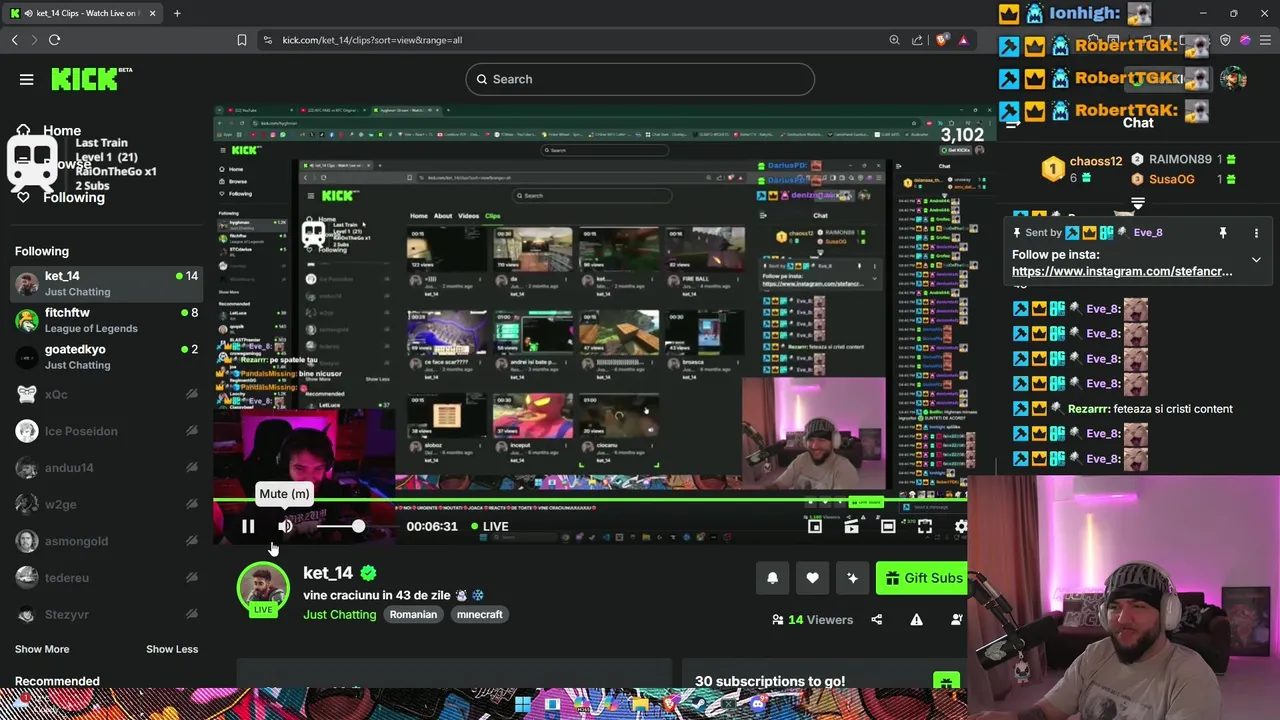Click Rezarrr username in chat
Viewport: 1280px width, 720px height.
(1089, 409)
